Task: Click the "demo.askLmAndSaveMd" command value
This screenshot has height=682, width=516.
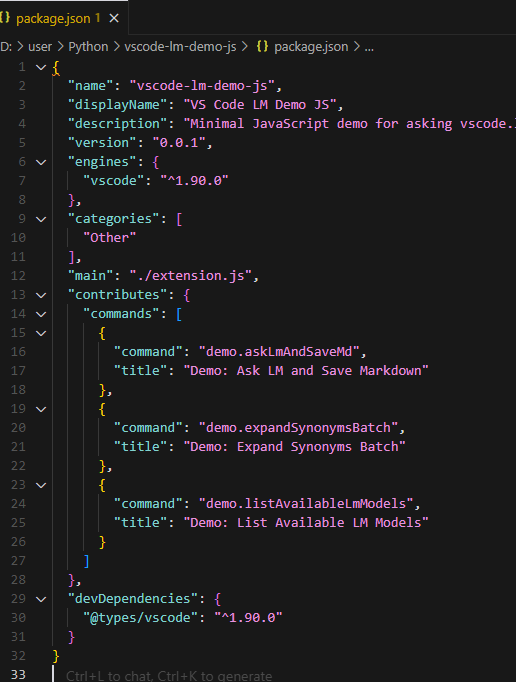Action: tap(279, 351)
